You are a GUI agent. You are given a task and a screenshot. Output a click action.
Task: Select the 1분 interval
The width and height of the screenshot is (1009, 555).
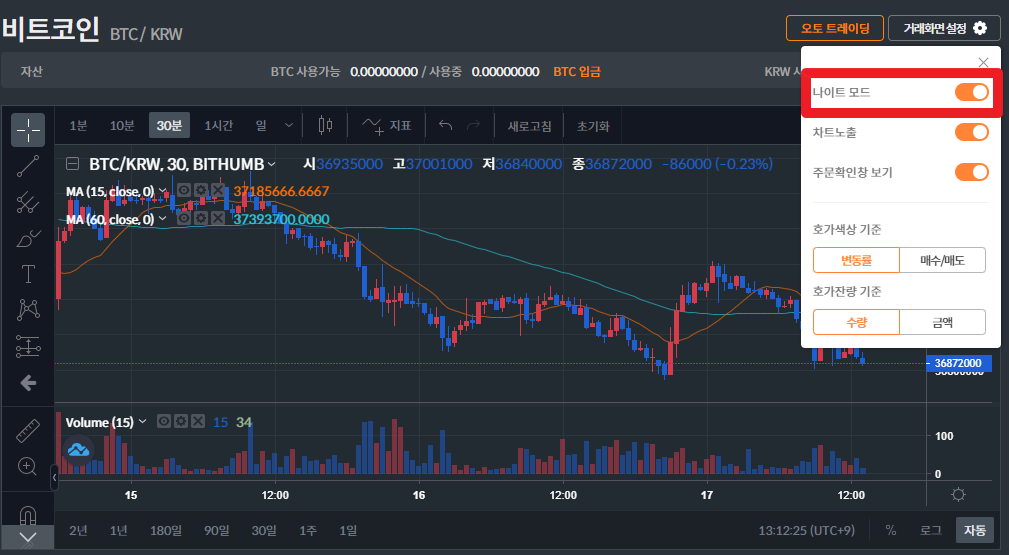(79, 126)
